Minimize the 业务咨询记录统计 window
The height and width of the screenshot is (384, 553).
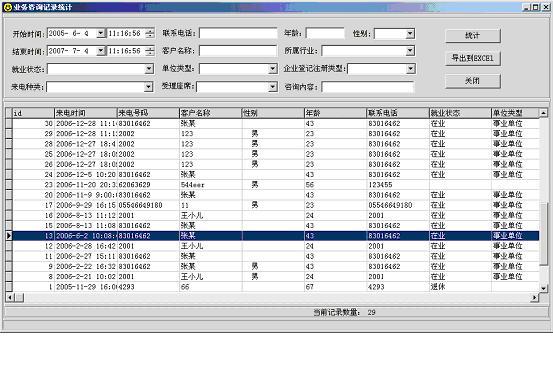pos(527,7)
